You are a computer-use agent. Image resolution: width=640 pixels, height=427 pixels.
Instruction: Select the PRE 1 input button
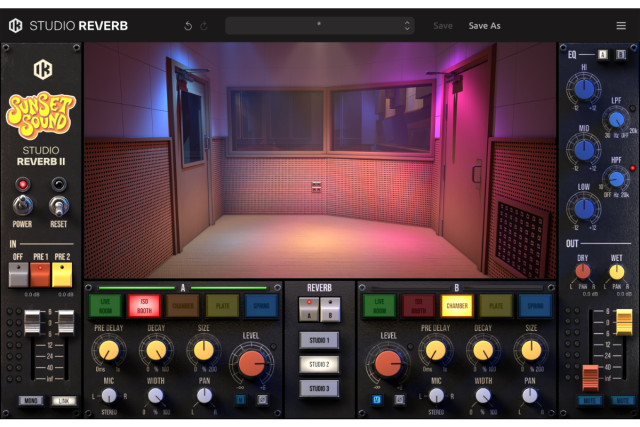click(40, 274)
